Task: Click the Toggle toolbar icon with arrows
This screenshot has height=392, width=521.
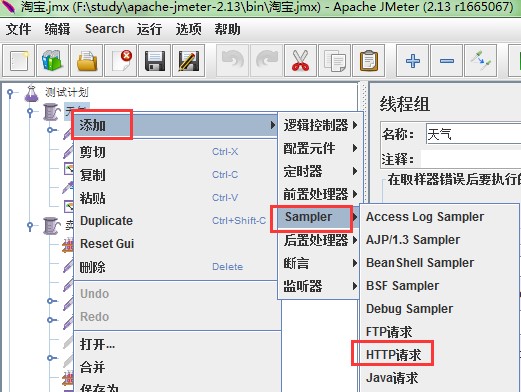Action: (x=481, y=61)
